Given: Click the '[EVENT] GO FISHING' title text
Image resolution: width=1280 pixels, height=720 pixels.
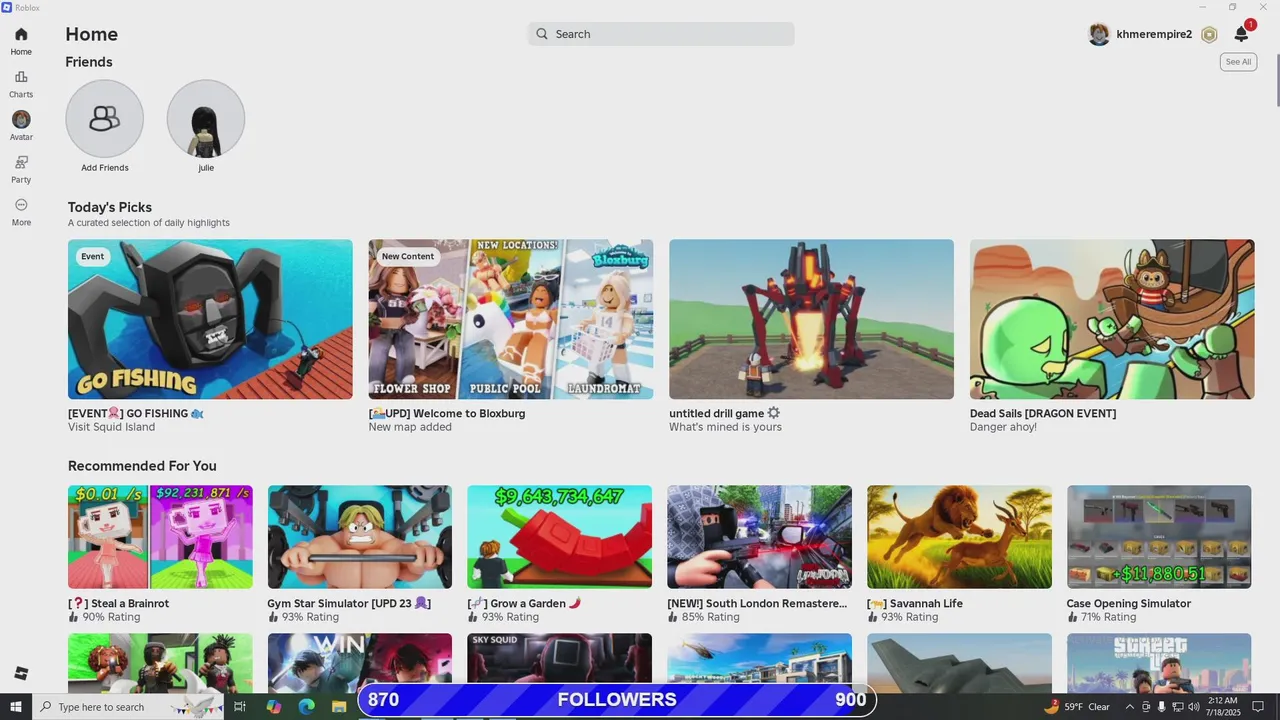Looking at the screenshot, I should click(x=136, y=413).
